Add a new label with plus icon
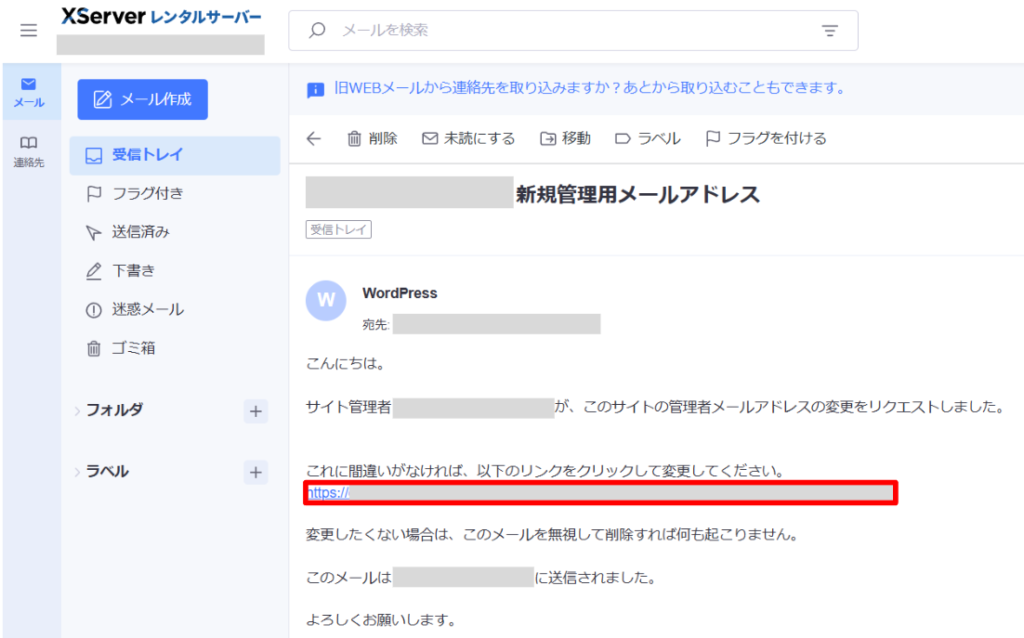1024x638 pixels. click(255, 472)
